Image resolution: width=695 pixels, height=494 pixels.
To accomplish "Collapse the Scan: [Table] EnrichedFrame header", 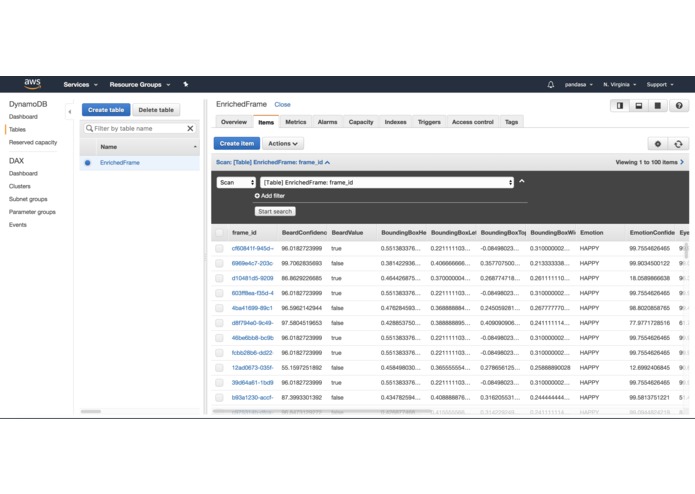I will tap(273, 162).
